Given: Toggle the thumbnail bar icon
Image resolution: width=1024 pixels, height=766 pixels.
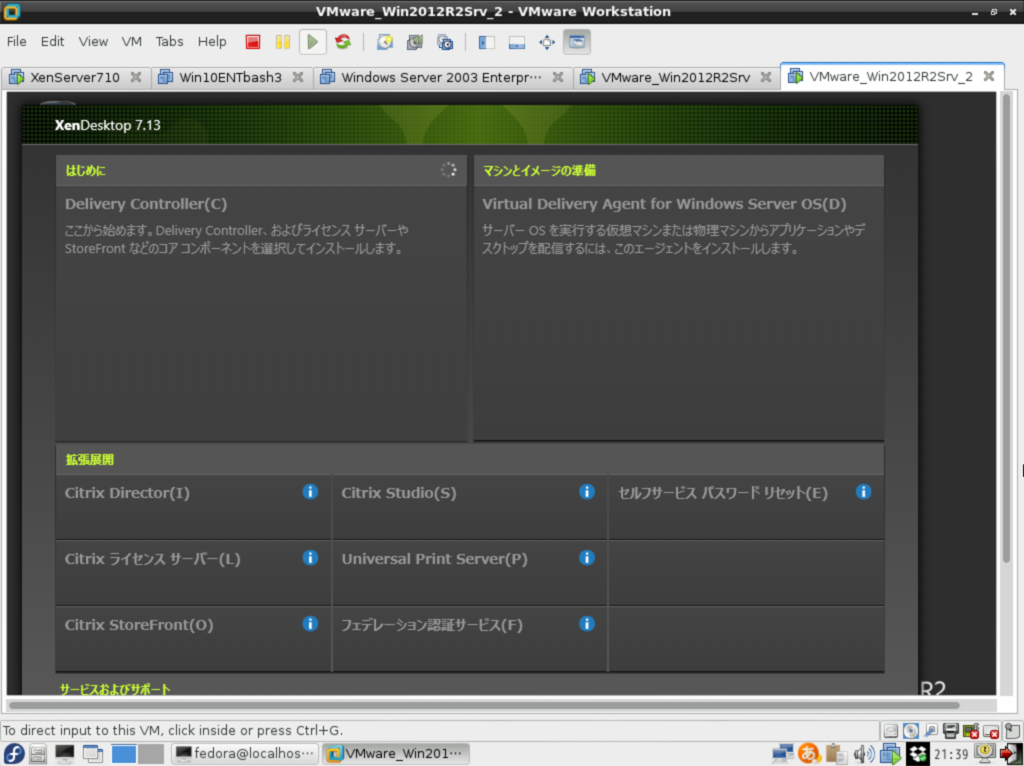Looking at the screenshot, I should point(517,42).
